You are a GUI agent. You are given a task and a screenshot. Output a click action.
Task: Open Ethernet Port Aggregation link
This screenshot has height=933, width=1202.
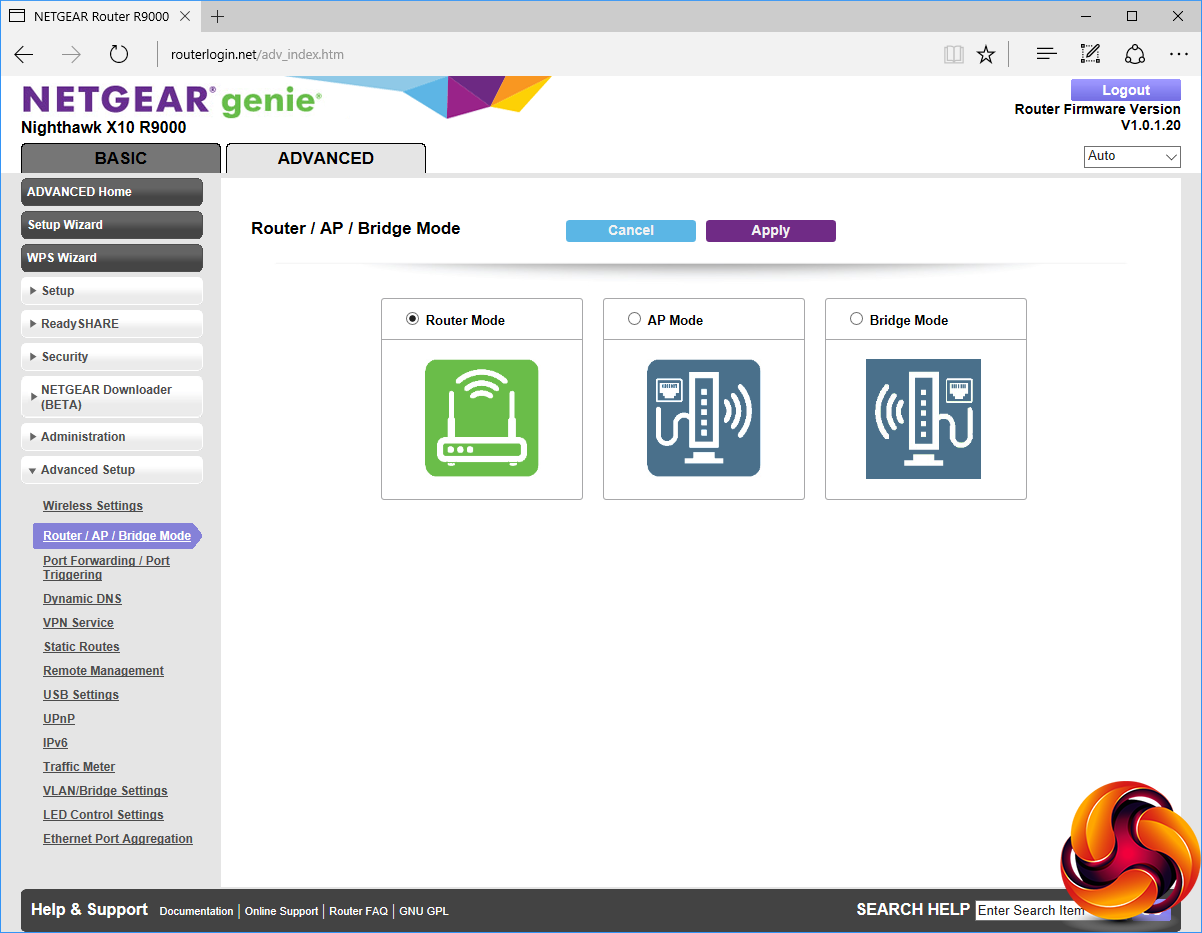(x=118, y=839)
